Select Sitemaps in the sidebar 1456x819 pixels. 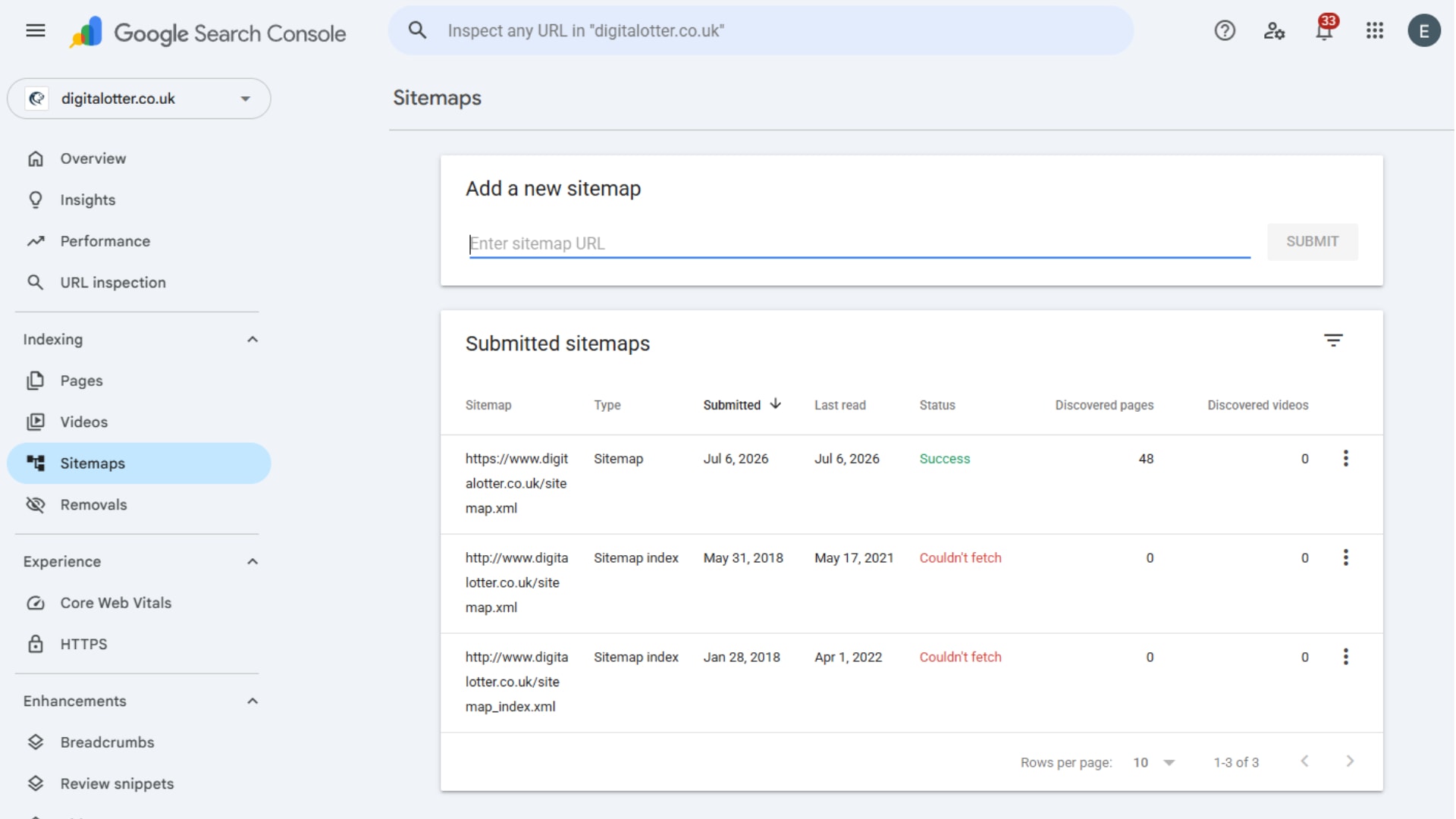click(x=139, y=463)
